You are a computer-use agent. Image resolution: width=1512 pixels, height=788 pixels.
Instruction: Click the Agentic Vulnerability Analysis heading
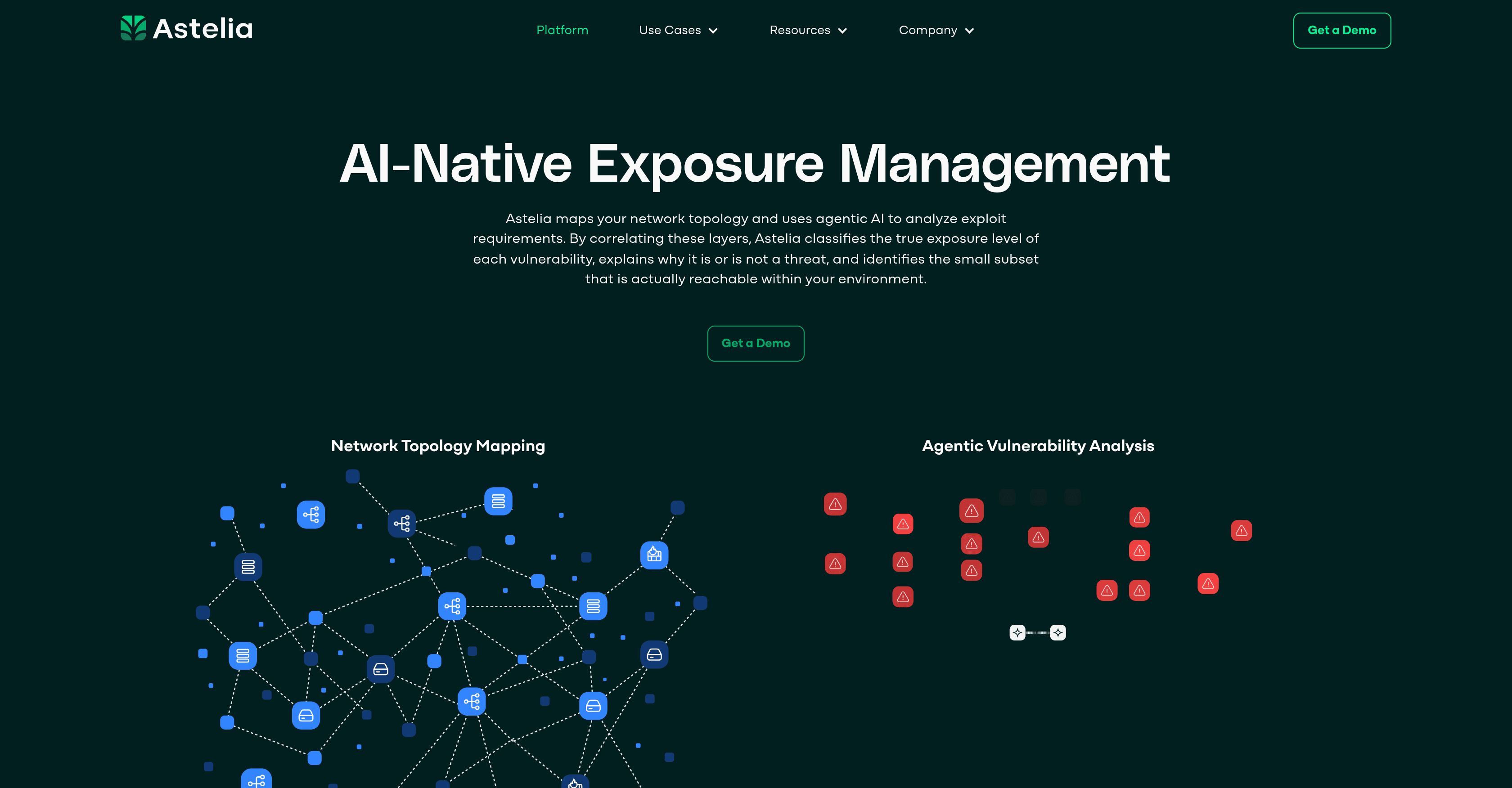point(1037,446)
